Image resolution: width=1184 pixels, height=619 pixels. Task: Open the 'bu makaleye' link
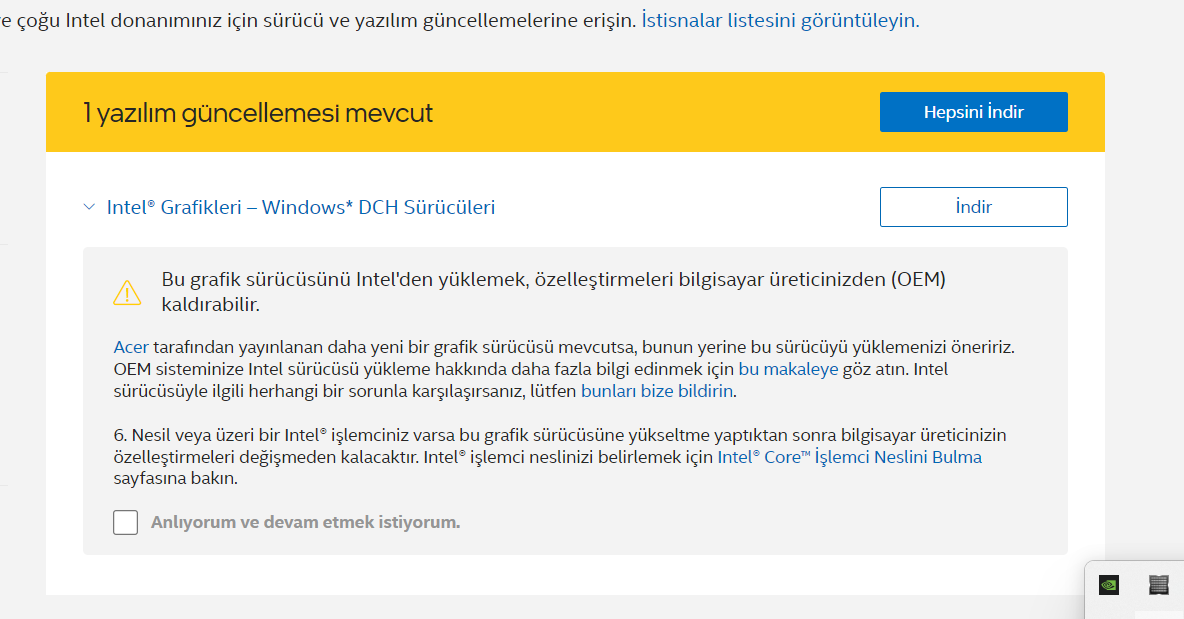click(788, 369)
